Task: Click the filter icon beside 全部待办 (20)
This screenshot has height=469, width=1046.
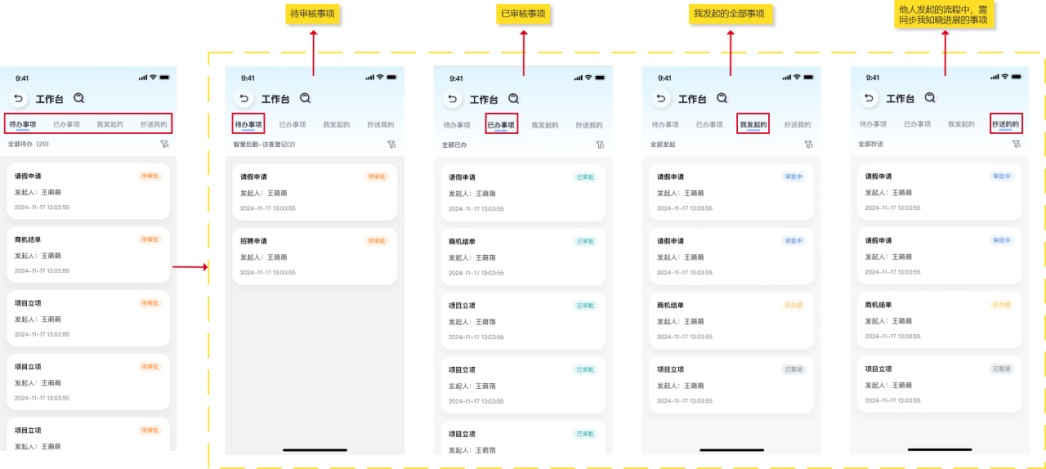Action: click(x=162, y=144)
